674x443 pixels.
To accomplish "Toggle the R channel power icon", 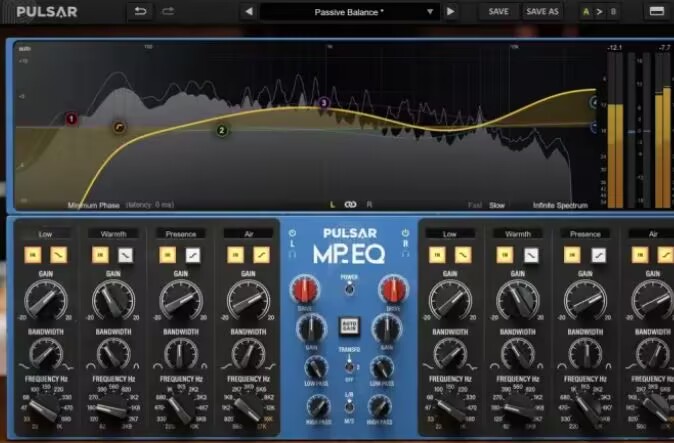I will coord(405,233).
